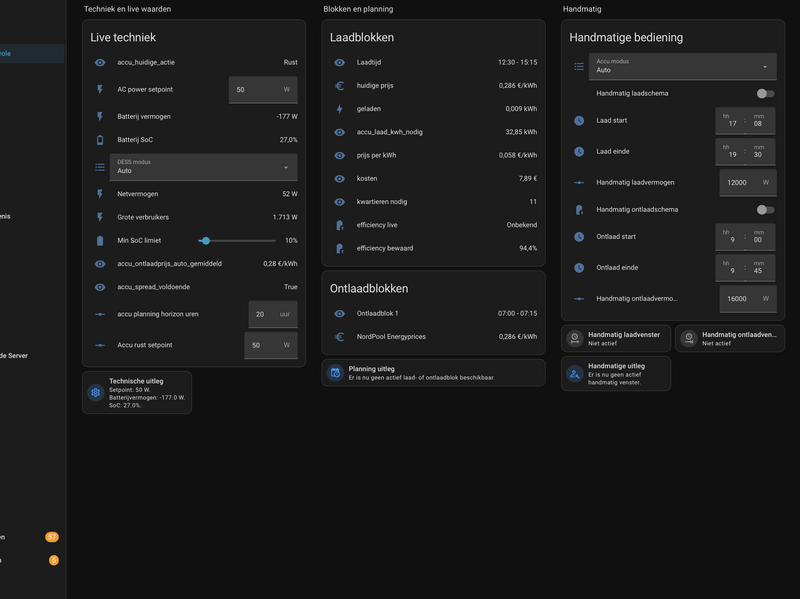Toggle the Handmatig ontlaadschema switch
The width and height of the screenshot is (800, 599).
coord(765,210)
